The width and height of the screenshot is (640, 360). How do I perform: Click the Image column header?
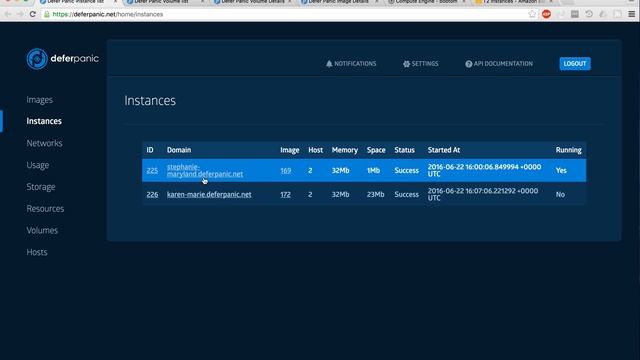[290, 150]
